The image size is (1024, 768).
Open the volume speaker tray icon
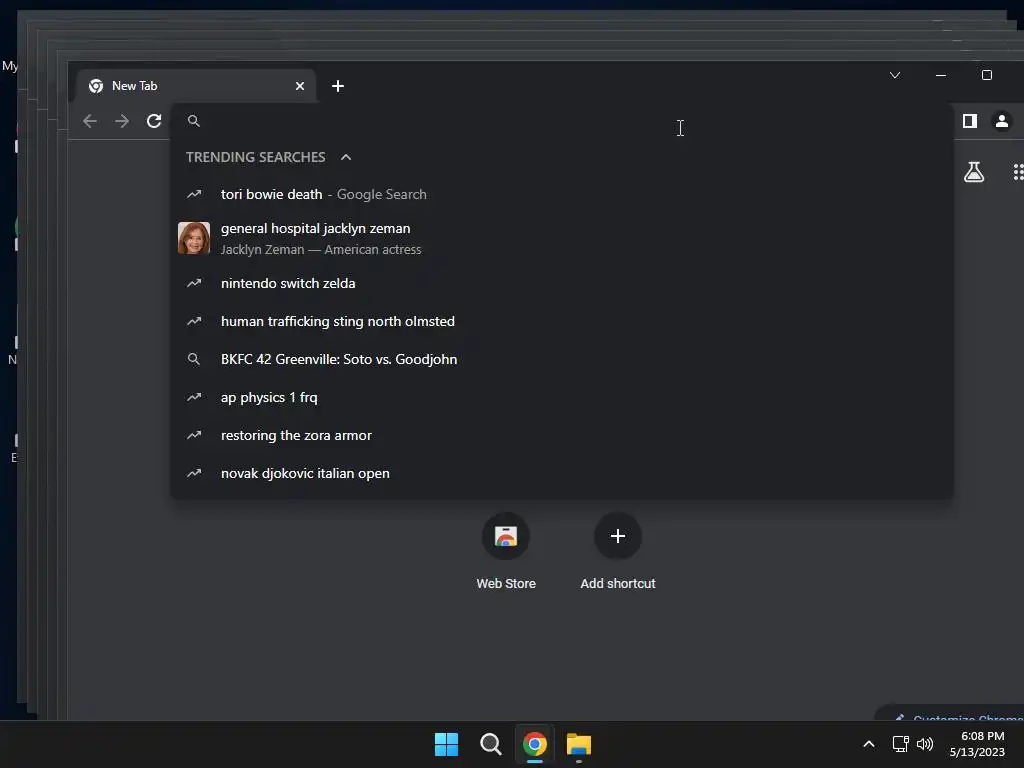coord(925,744)
